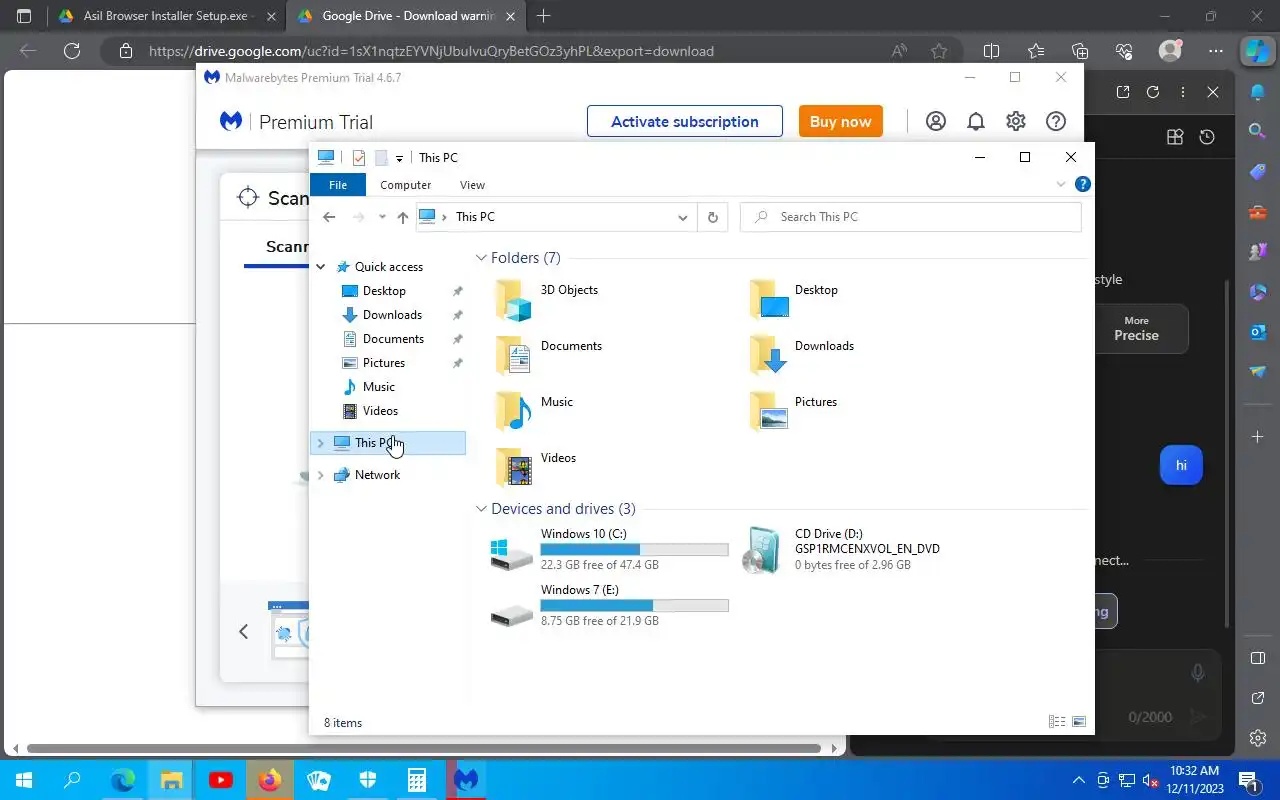Screen dimensions: 1280x800
Task: Switch to Google Drive download warning tab
Action: pos(405,16)
